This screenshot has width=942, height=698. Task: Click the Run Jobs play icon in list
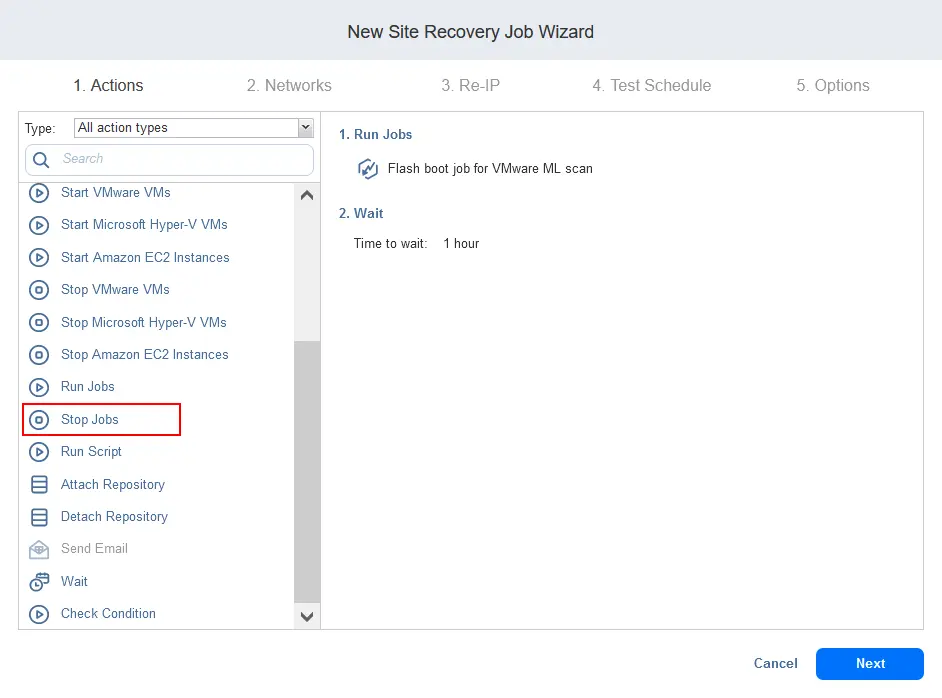pos(39,387)
